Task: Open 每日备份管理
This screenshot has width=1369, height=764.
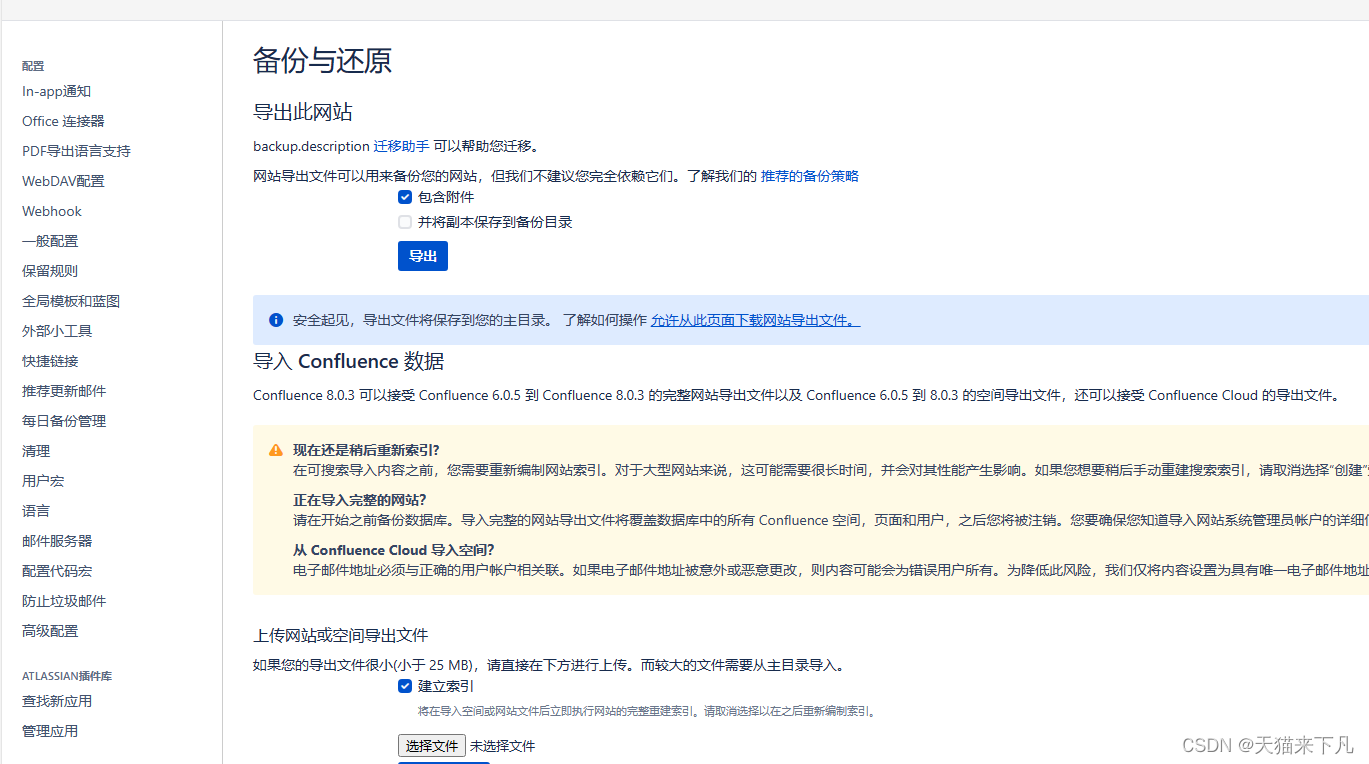Action: point(64,421)
